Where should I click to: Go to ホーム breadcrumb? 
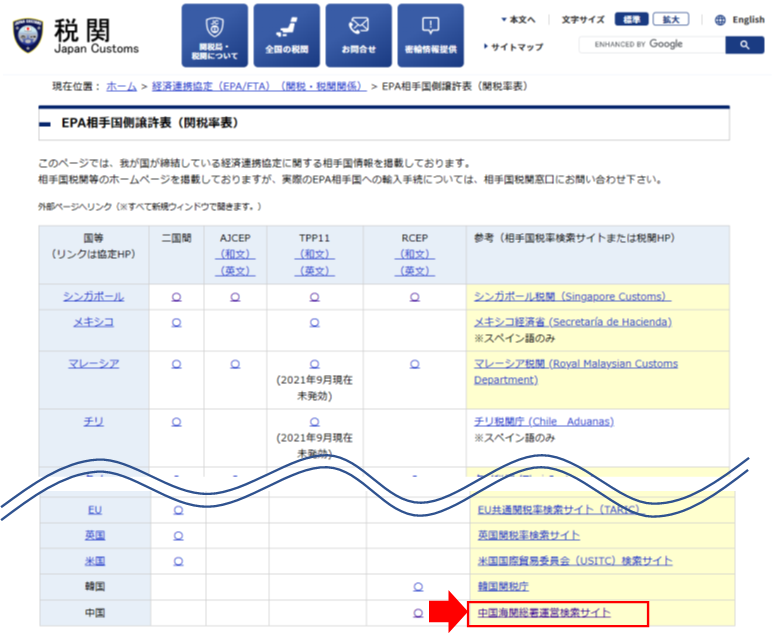click(121, 86)
